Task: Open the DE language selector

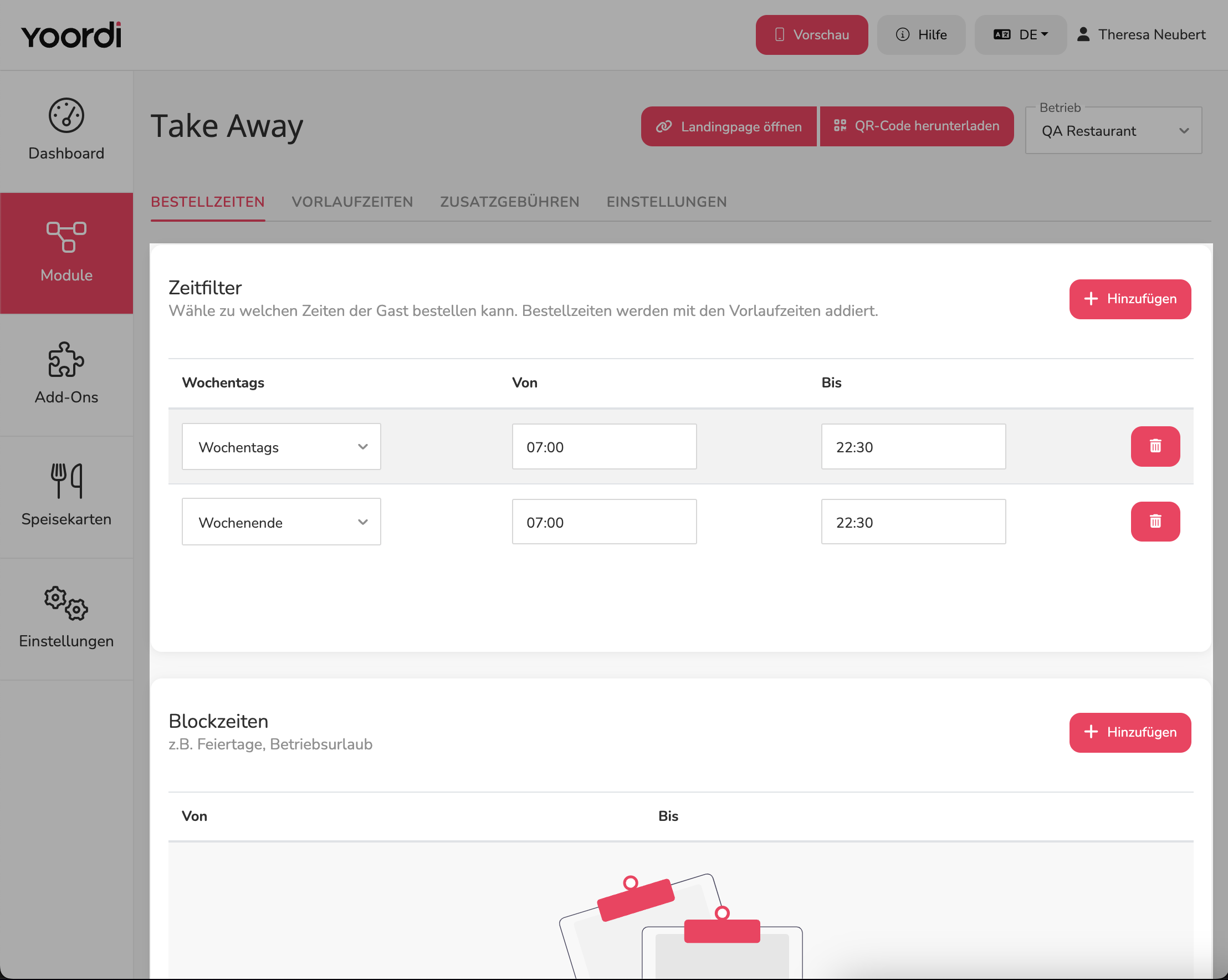Action: coord(1020,35)
